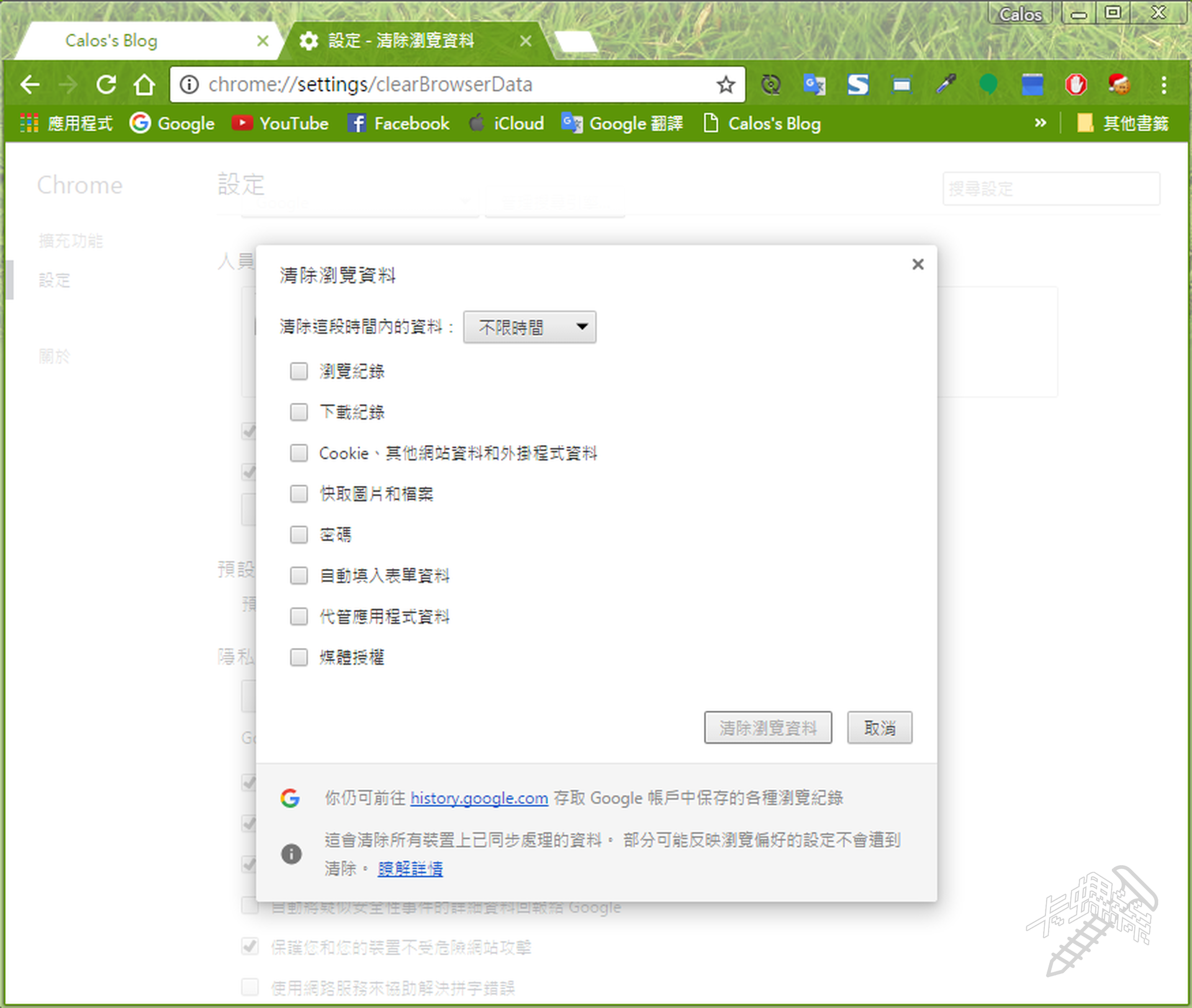
Task: Open the history.google.com link
Action: point(479,798)
